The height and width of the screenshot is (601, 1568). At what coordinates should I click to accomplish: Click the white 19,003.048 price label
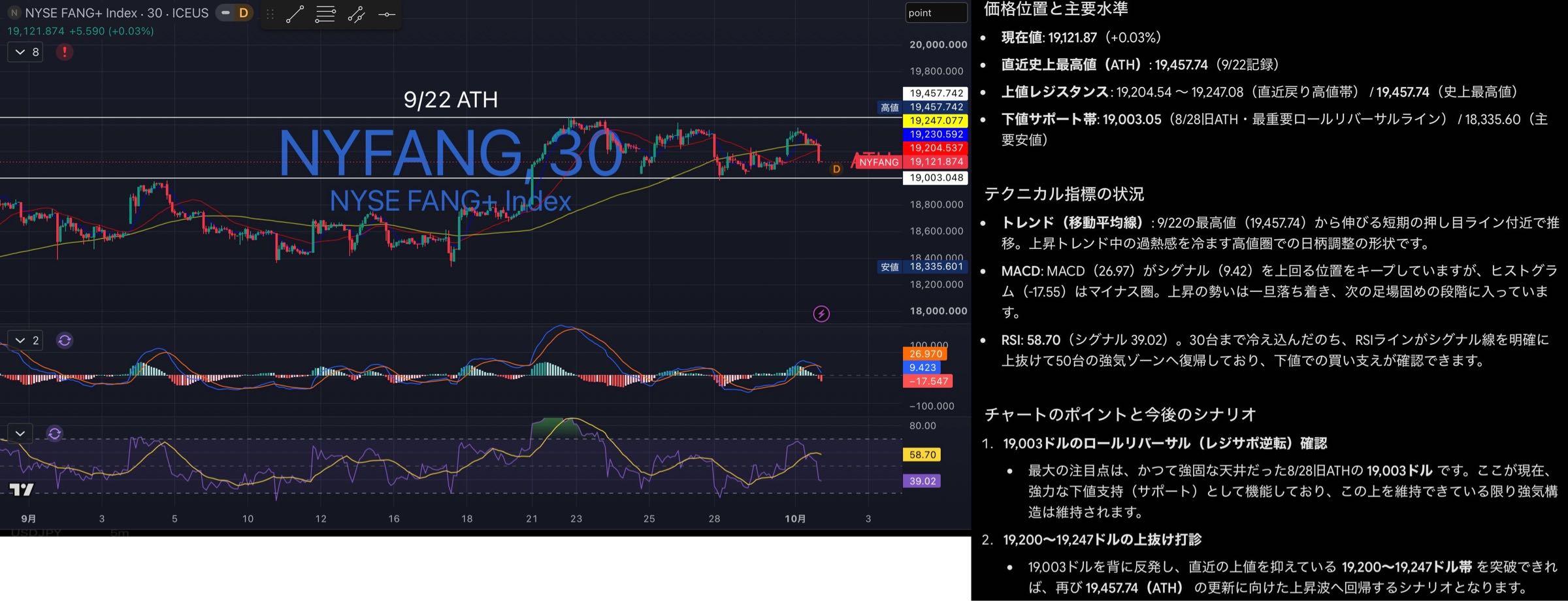coord(935,178)
